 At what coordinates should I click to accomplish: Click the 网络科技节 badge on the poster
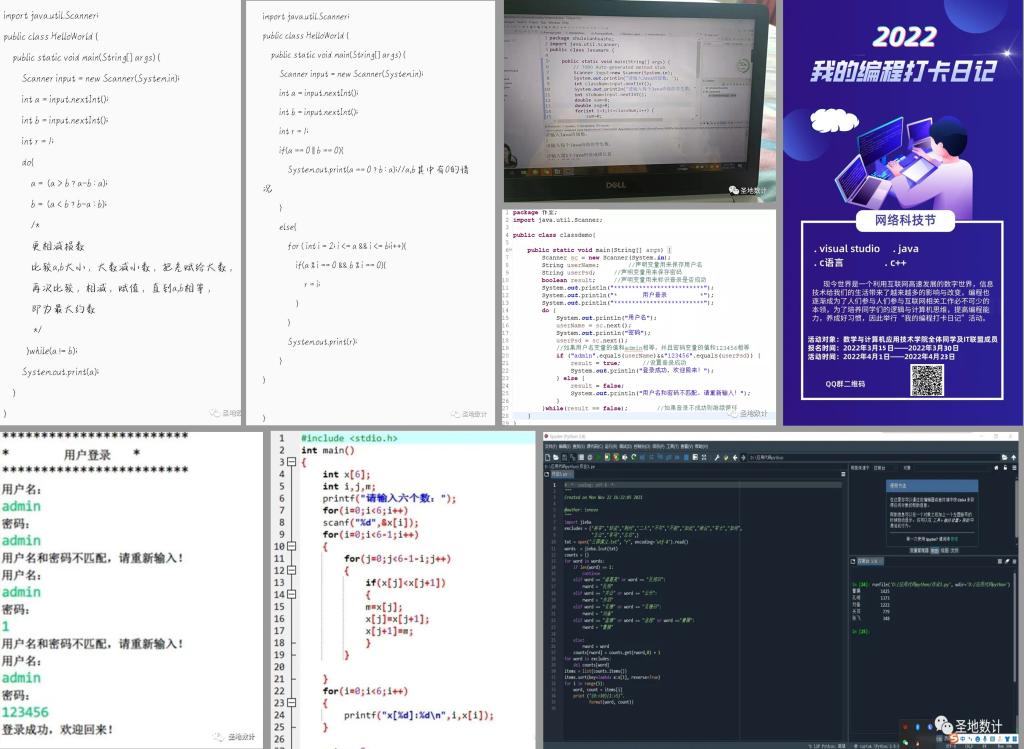(x=904, y=221)
